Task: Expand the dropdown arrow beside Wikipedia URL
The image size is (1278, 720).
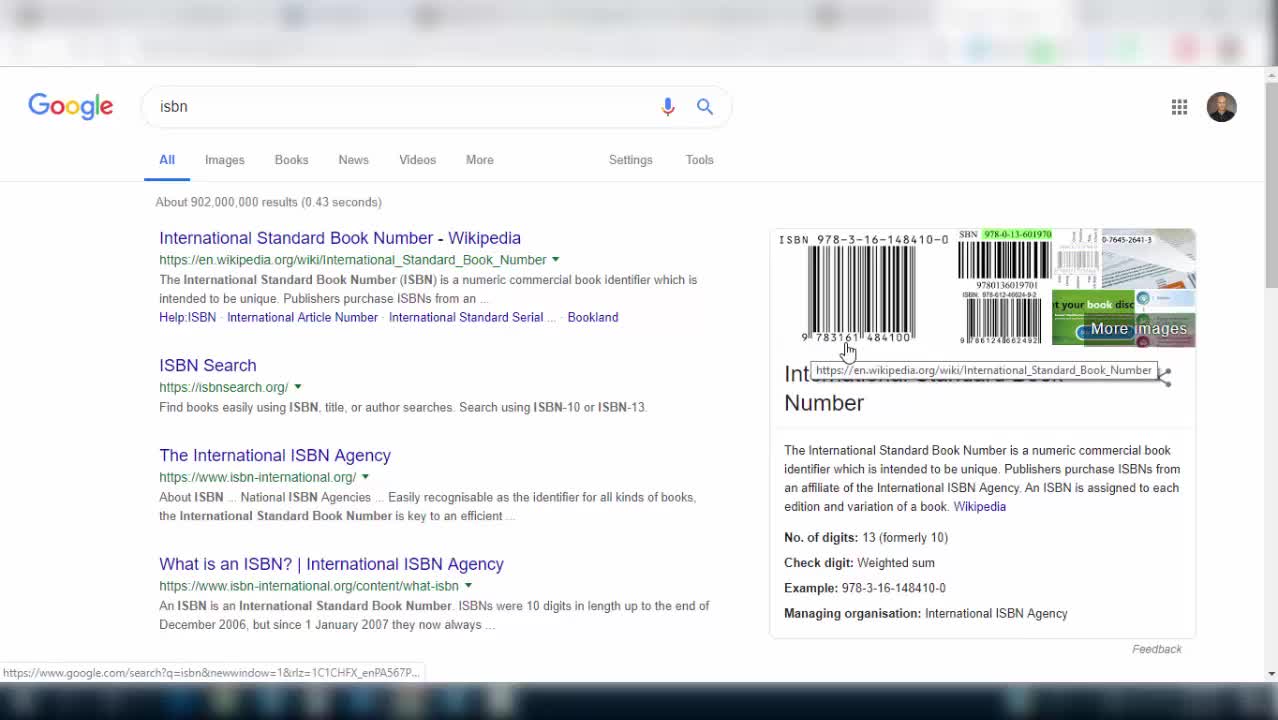Action: pyautogui.click(x=555, y=260)
